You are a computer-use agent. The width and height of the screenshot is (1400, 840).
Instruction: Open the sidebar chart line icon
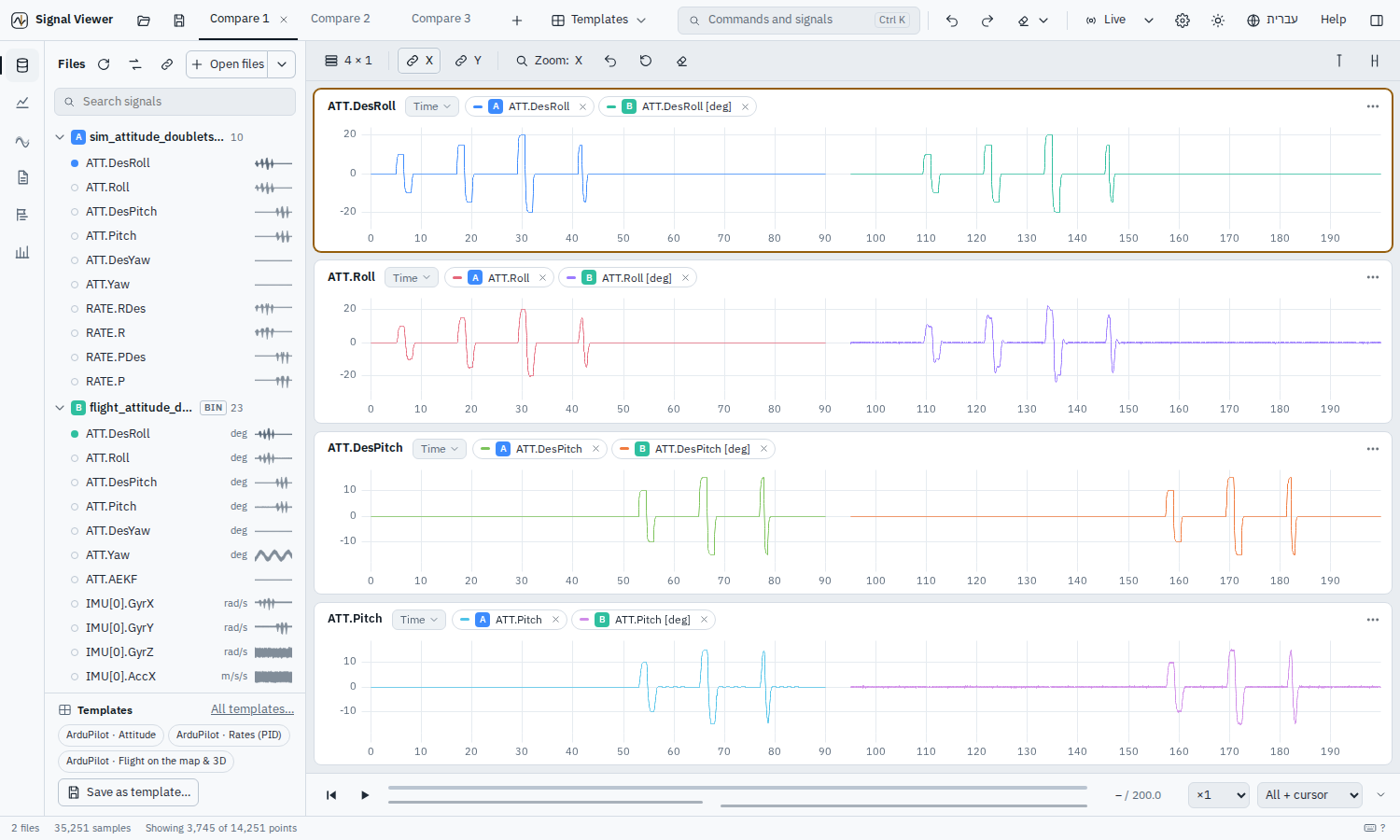(22, 103)
